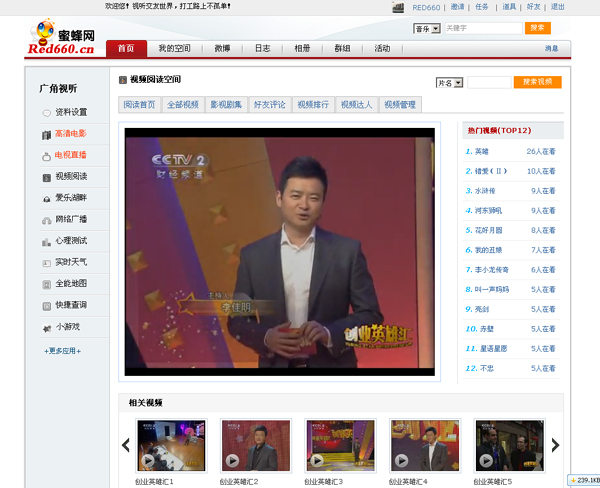The width and height of the screenshot is (600, 488).
Task: Click the 视频阅读 sidebar icon
Action: click(46, 178)
